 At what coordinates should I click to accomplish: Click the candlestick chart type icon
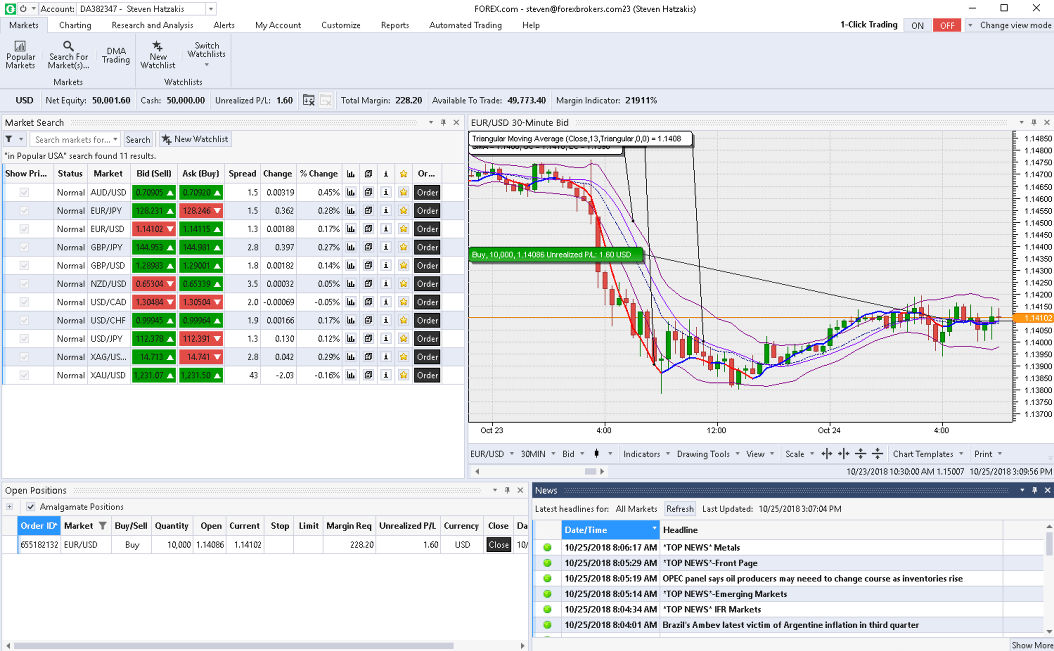tap(596, 454)
